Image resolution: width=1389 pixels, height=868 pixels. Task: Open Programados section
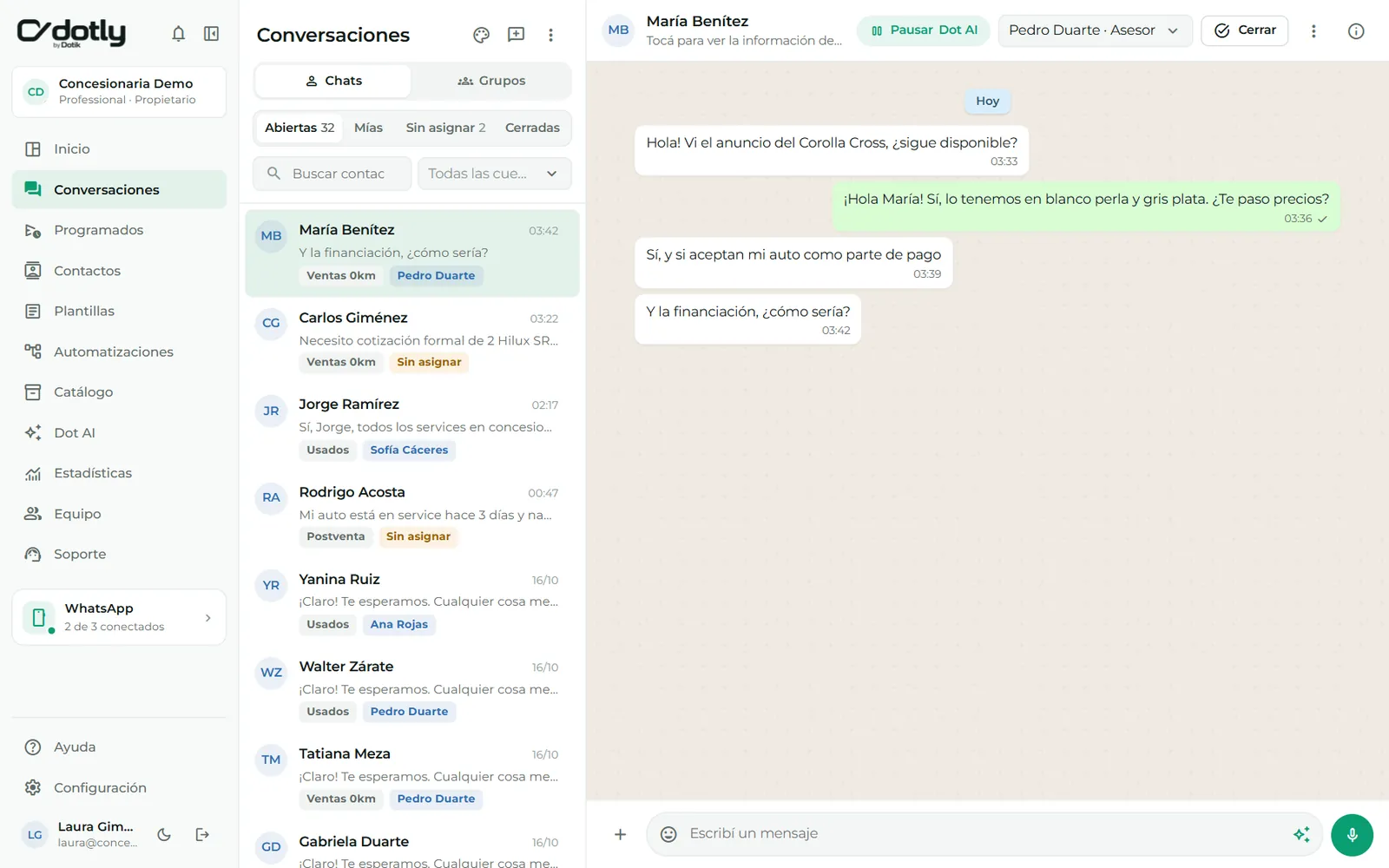coord(119,230)
